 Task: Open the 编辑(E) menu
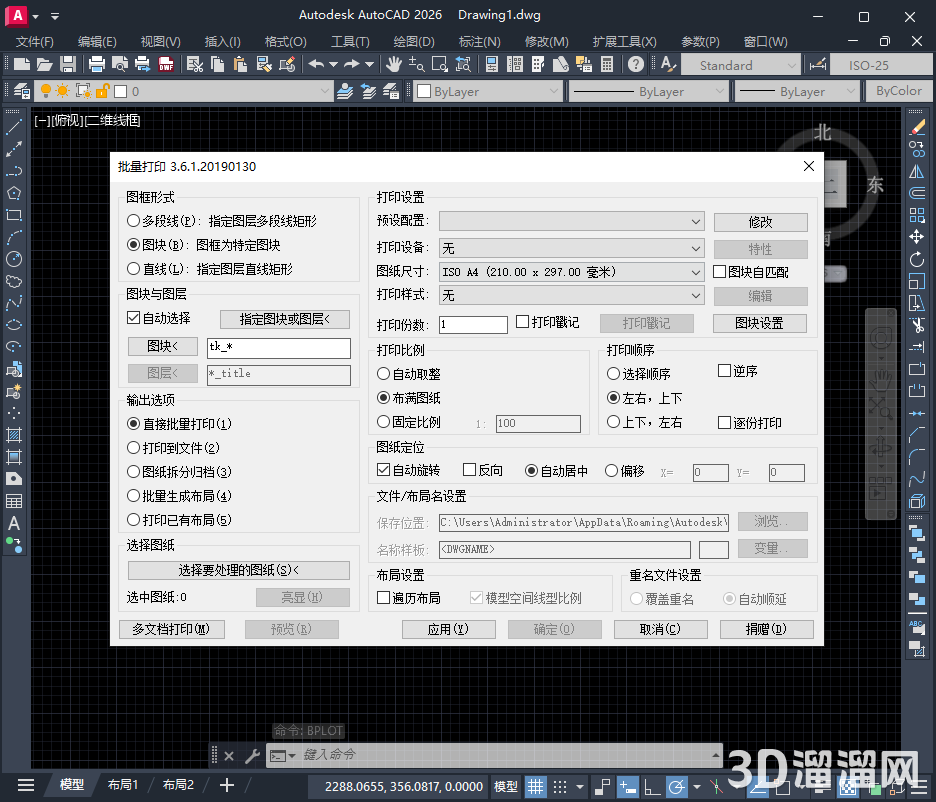(x=97, y=42)
